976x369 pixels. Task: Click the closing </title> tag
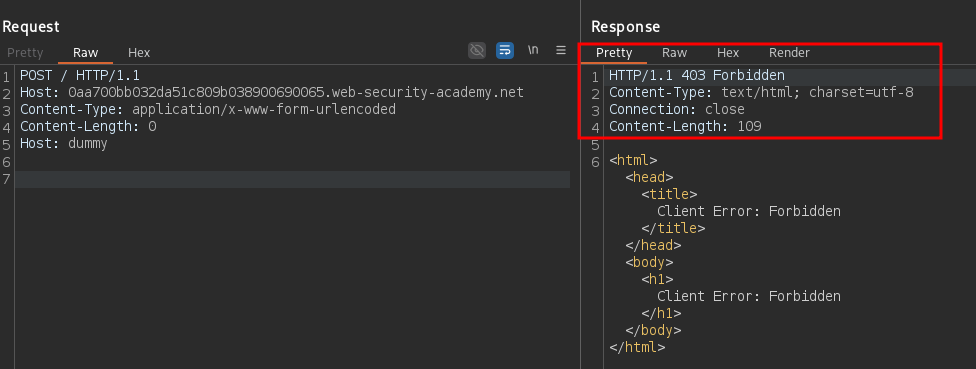(x=673, y=228)
